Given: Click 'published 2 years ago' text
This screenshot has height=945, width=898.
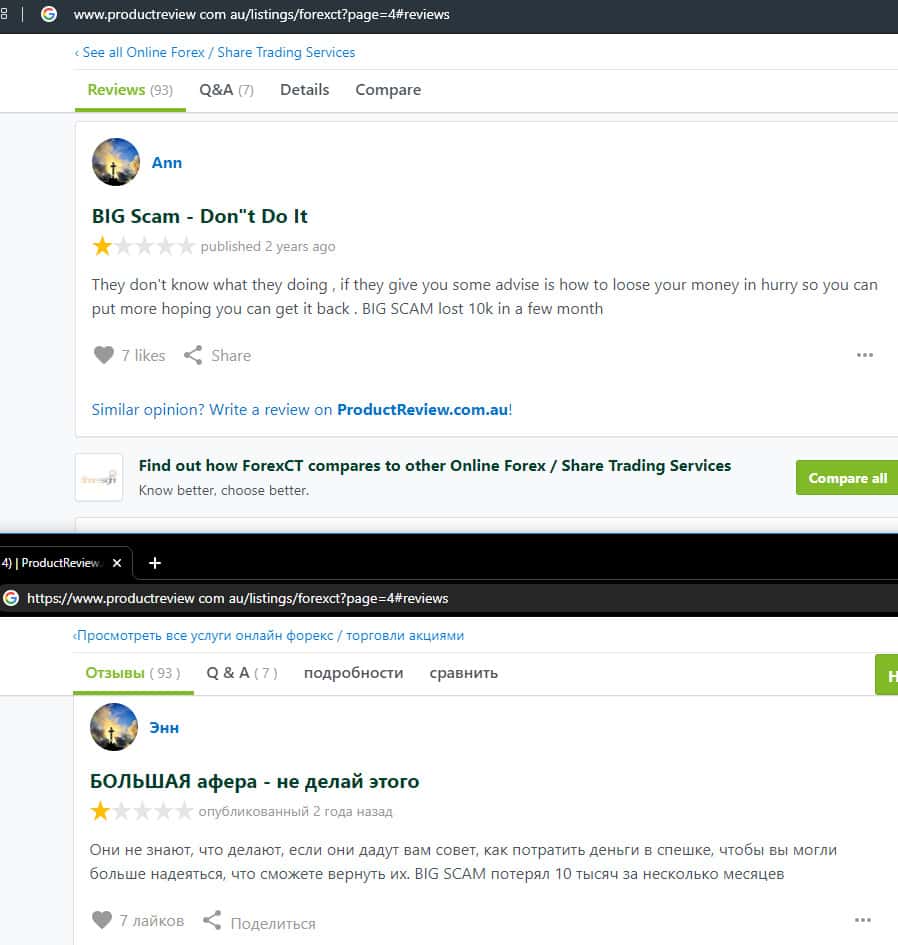Looking at the screenshot, I should [x=268, y=246].
